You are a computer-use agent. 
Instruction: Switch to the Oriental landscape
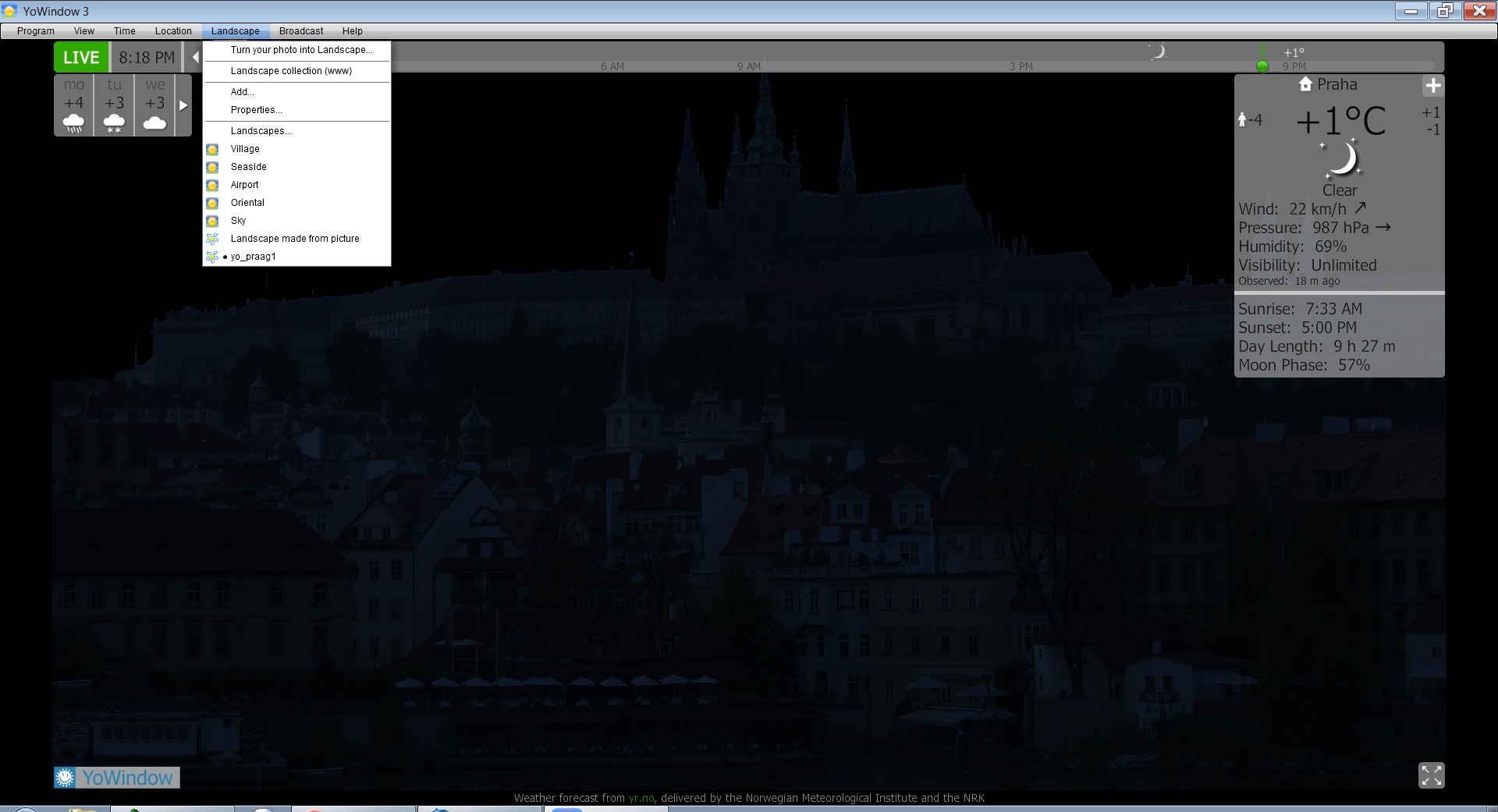click(247, 203)
